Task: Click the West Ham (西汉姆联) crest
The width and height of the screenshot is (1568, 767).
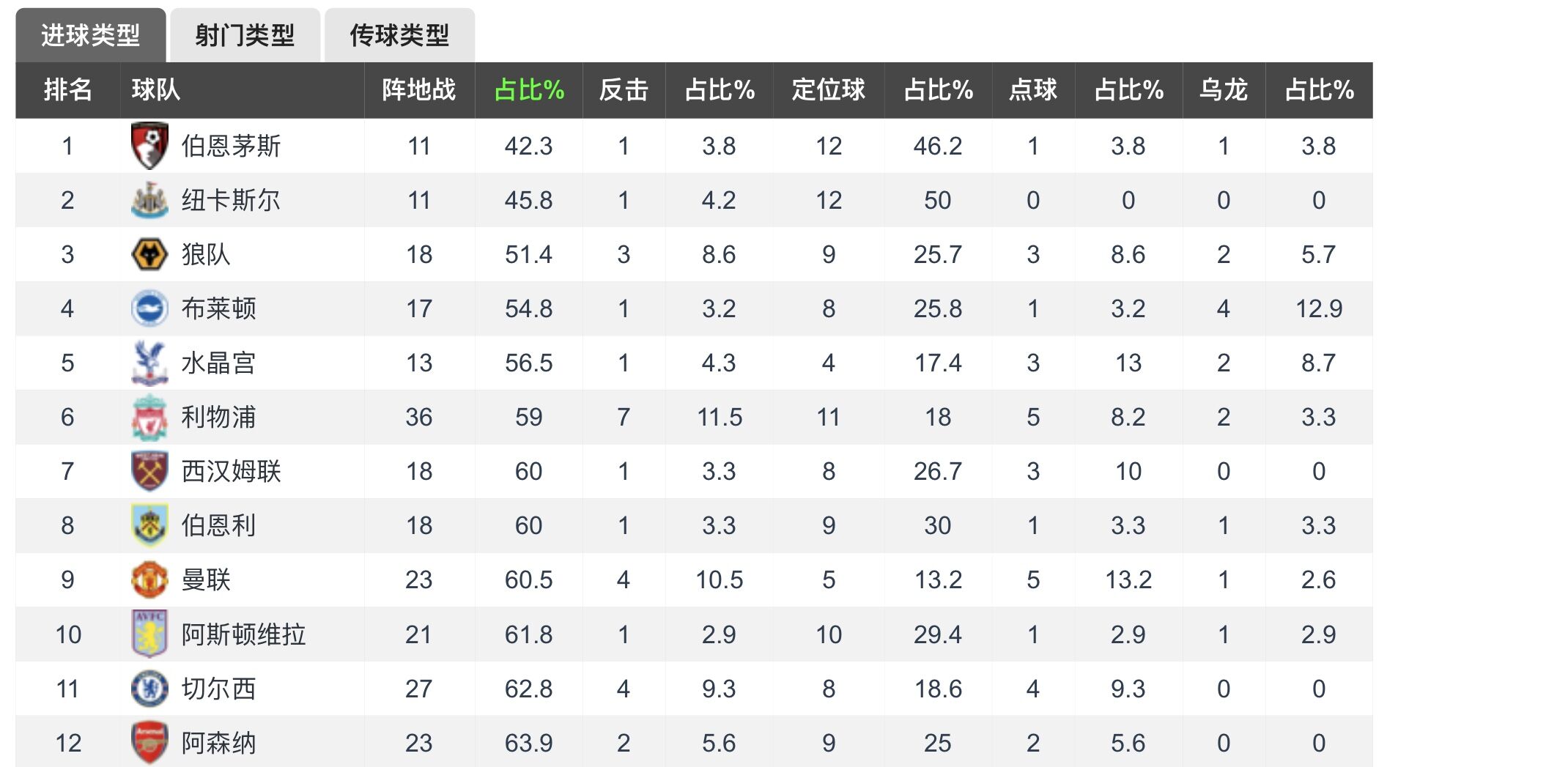Action: 149,471
